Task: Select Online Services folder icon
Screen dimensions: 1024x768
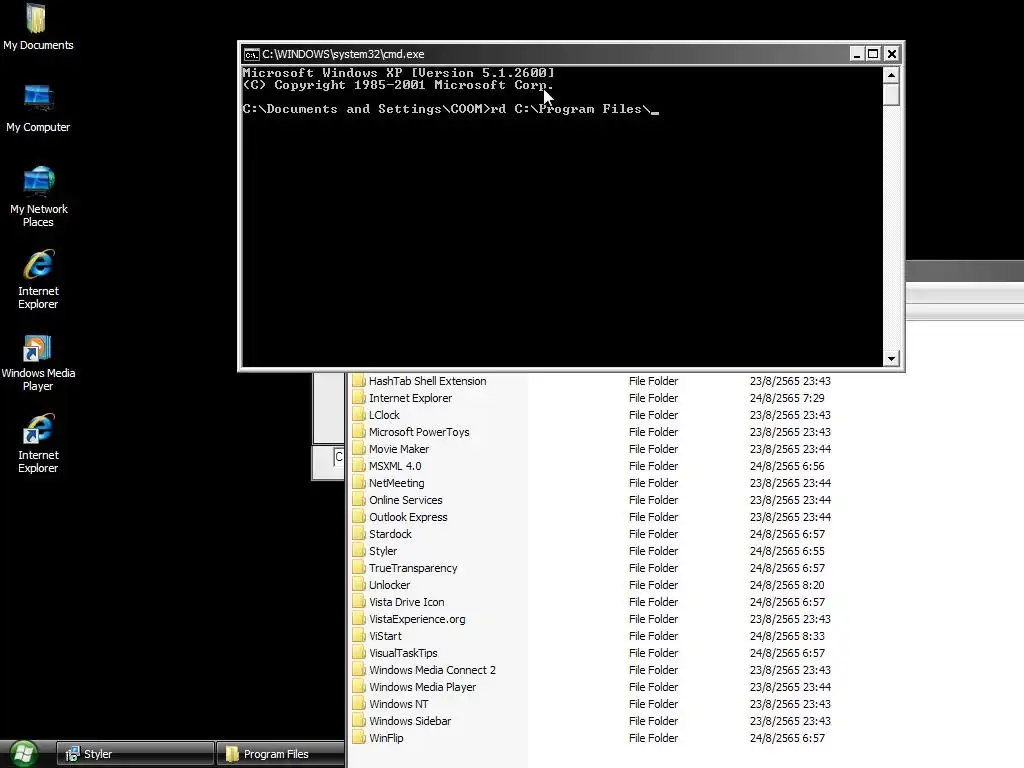Action: click(x=359, y=500)
